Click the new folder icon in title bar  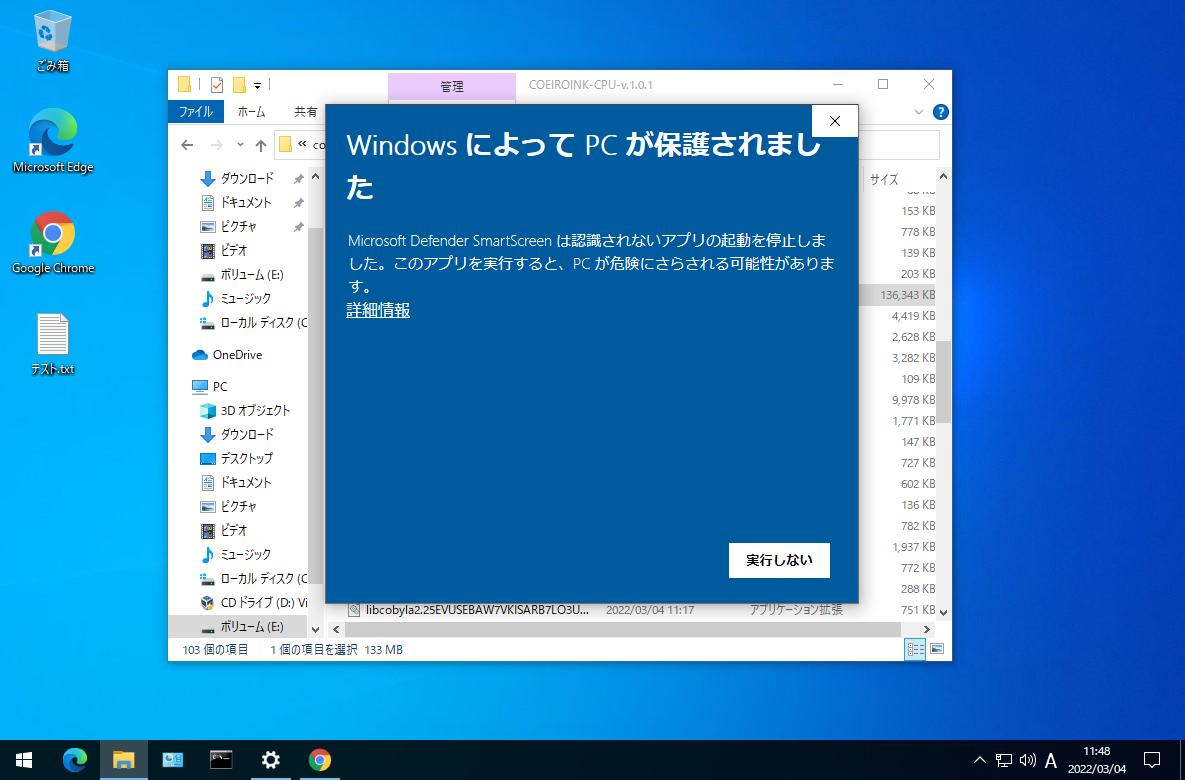point(239,85)
